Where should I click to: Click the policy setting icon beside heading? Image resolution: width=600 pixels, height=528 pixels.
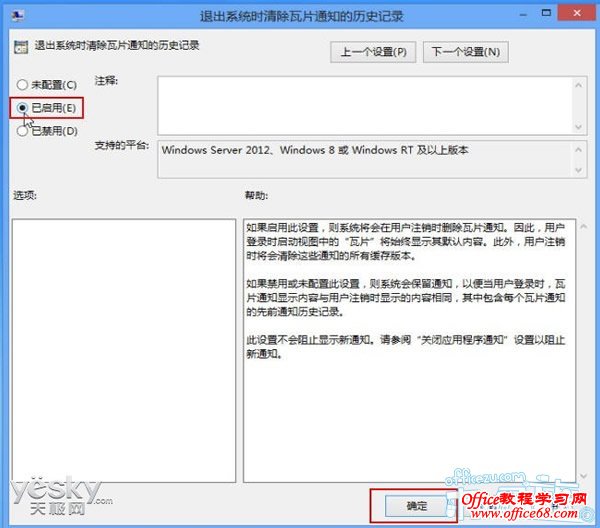tap(21, 47)
